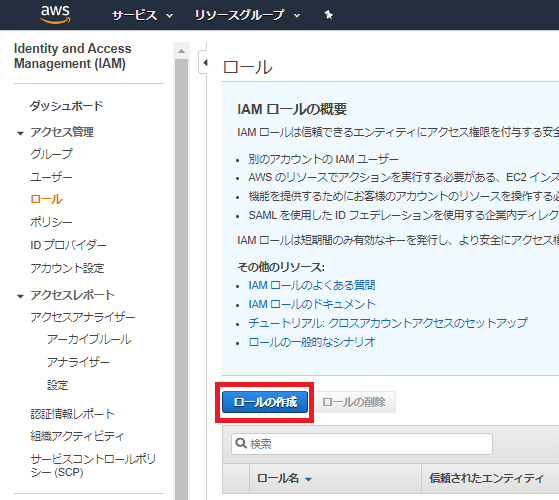Open IAM ロールのよくある質問 link

tap(312, 285)
